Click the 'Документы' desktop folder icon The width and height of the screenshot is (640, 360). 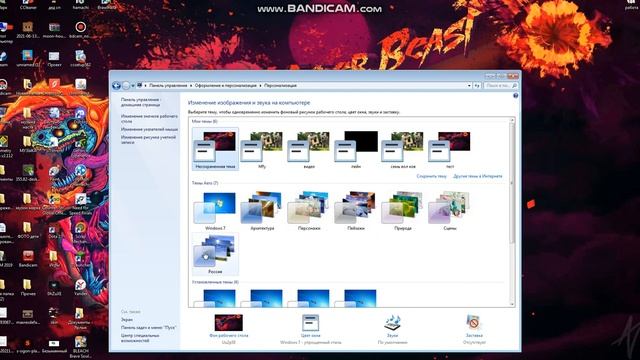click(x=80, y=318)
